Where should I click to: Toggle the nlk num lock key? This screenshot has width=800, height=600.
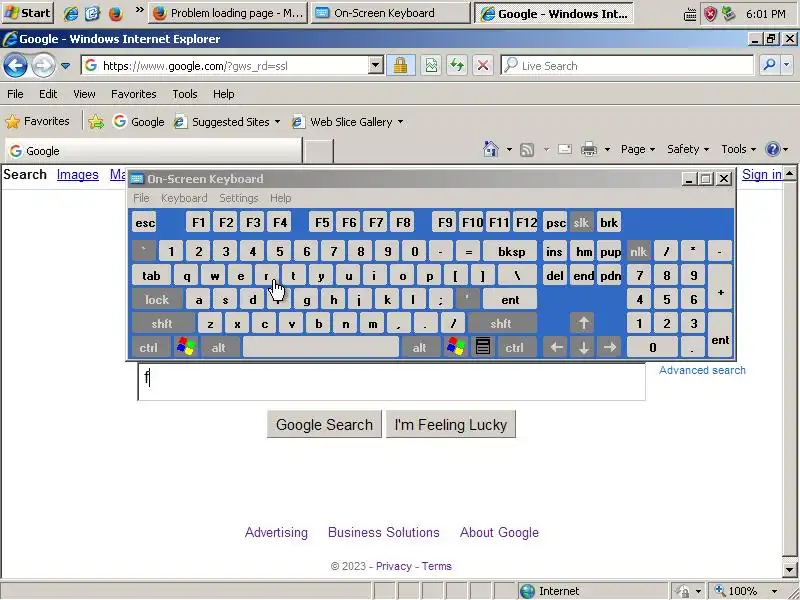pyautogui.click(x=638, y=251)
